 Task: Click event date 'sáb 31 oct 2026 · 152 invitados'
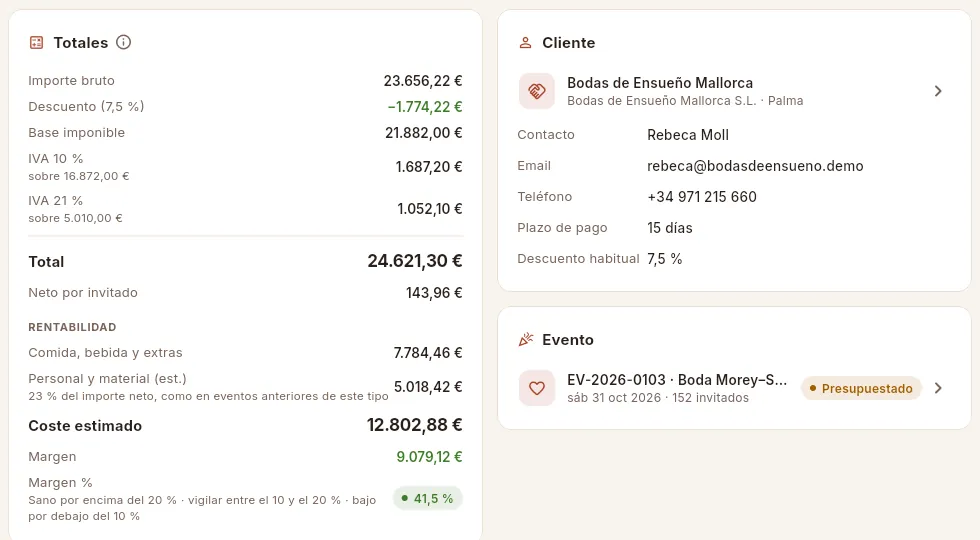(x=658, y=398)
